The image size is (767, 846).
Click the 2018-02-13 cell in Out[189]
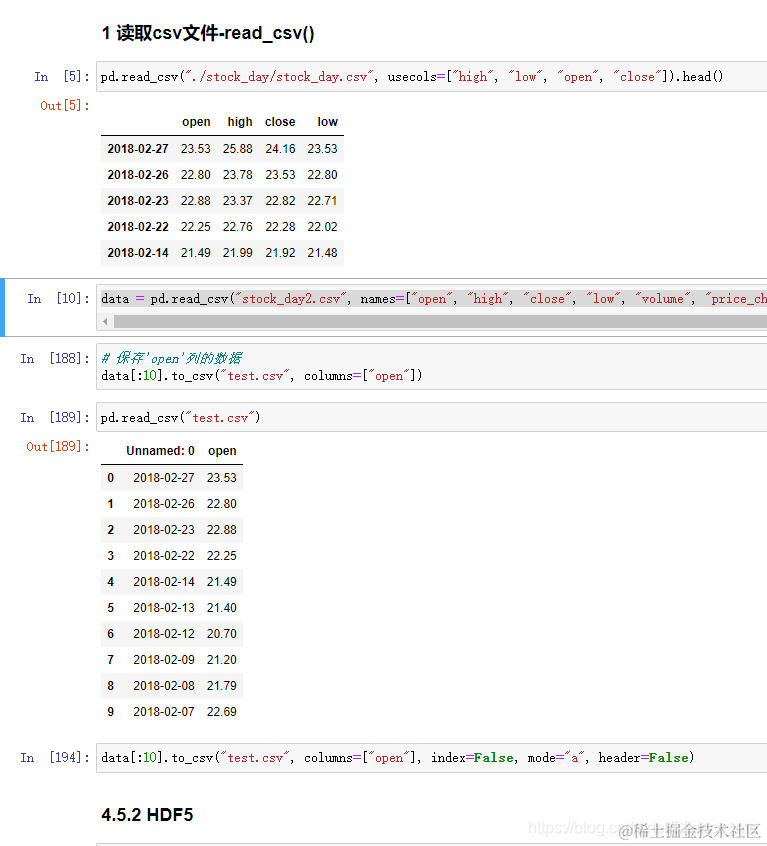pyautogui.click(x=164, y=608)
